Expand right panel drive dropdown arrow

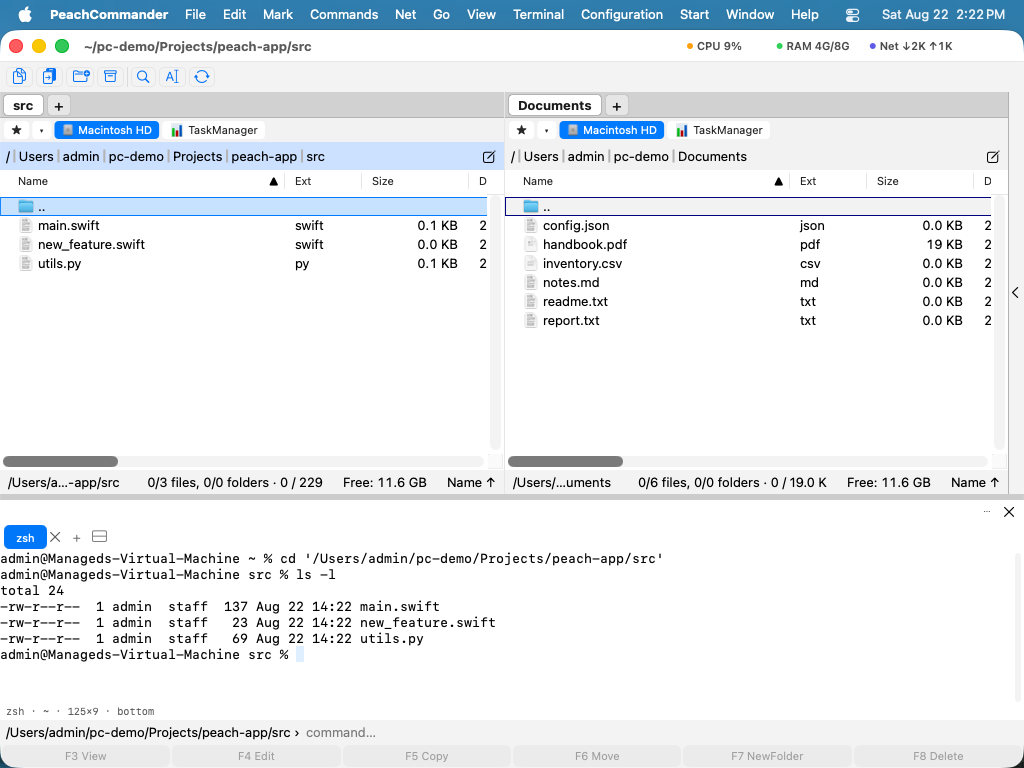pyautogui.click(x=546, y=130)
